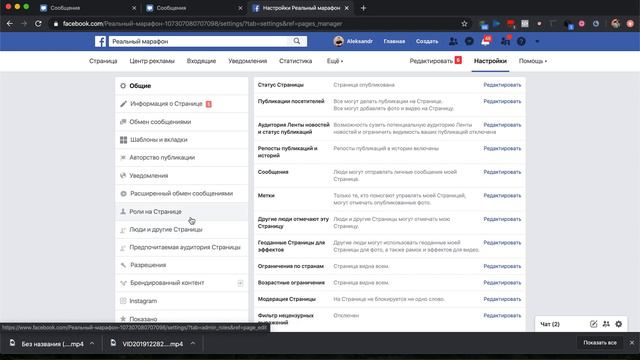The image size is (640, 360).
Task: Select Авторство публикации sidebar item
Action: [182, 158]
